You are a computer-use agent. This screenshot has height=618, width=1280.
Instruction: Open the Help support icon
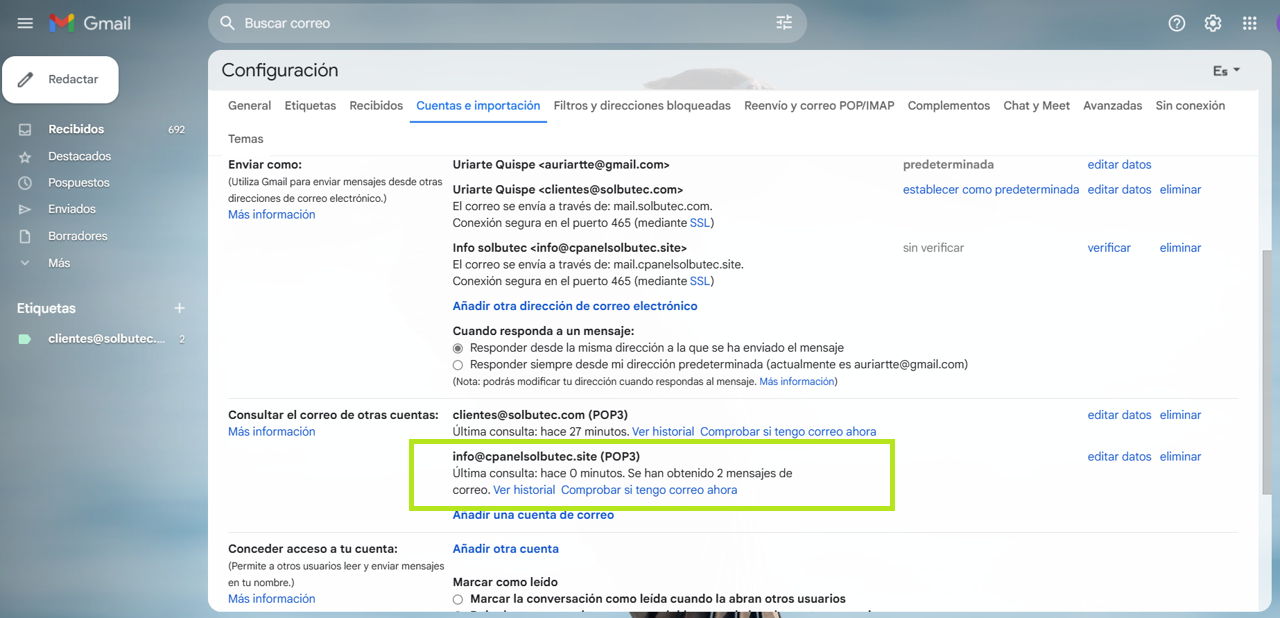coord(1177,23)
